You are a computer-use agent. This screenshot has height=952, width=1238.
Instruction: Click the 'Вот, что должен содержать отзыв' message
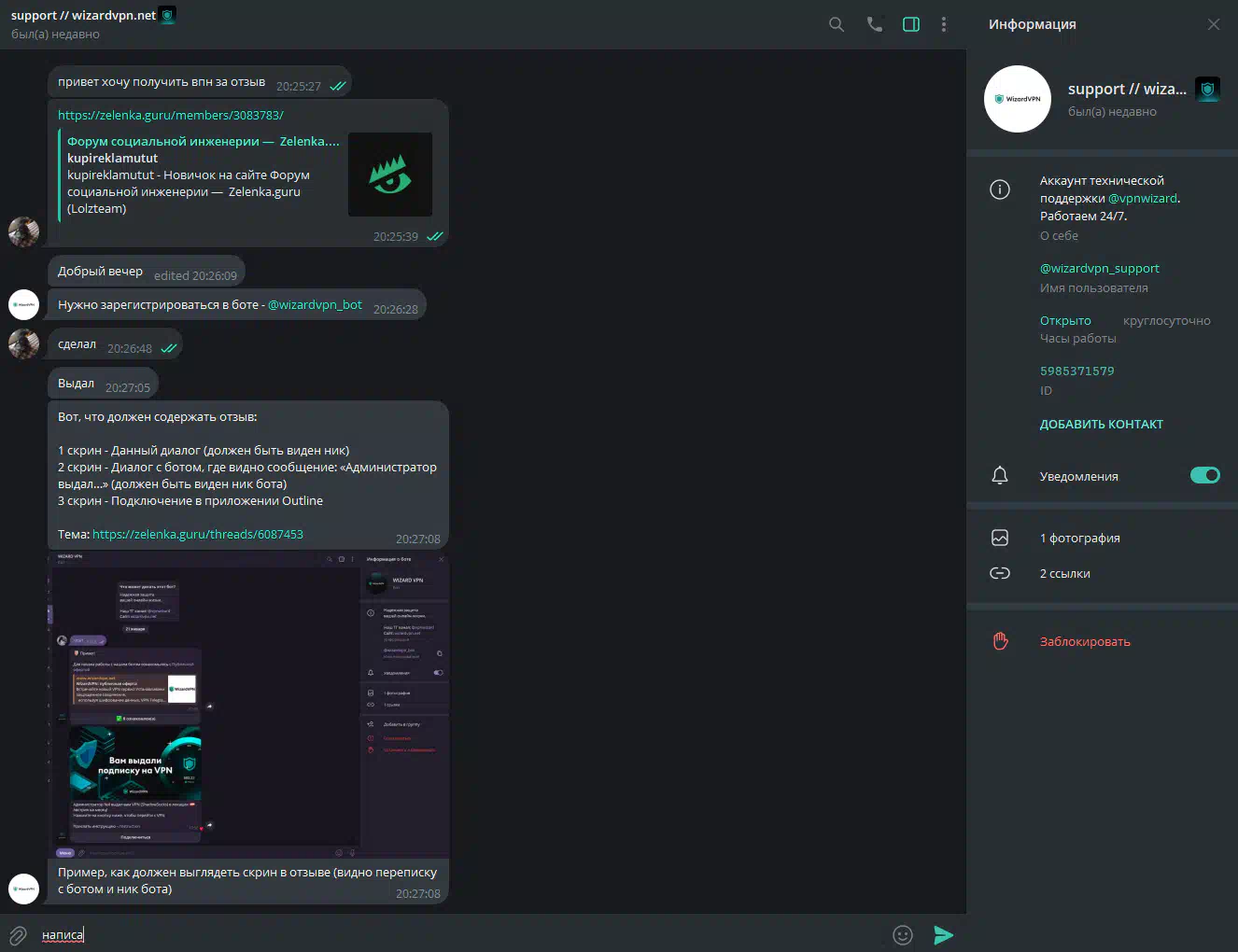coord(248,476)
